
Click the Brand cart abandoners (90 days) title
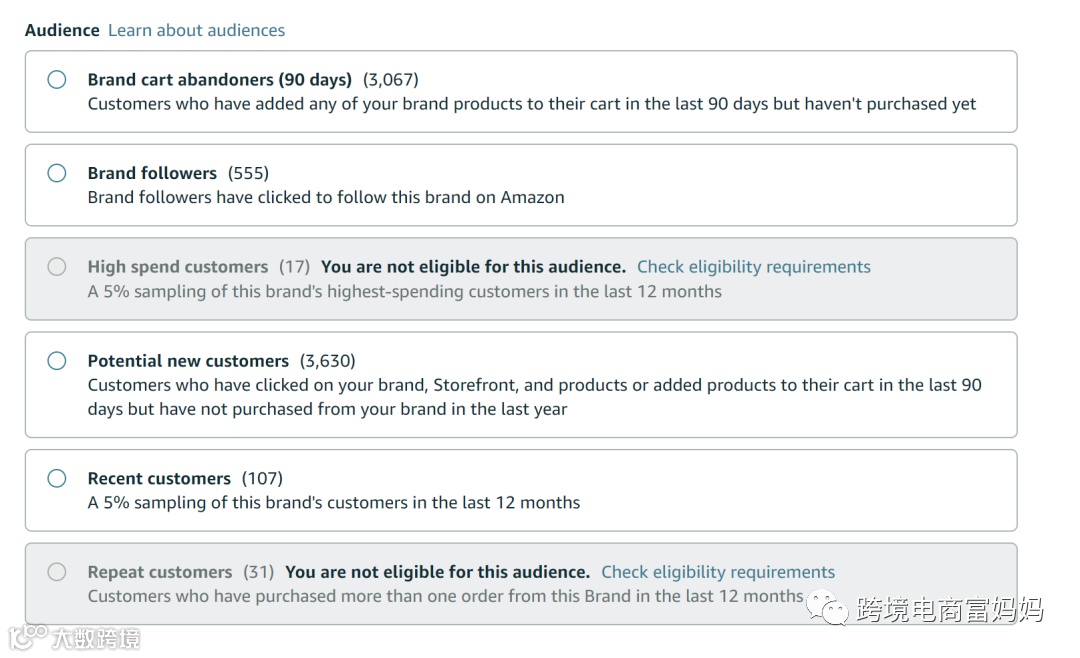219,80
